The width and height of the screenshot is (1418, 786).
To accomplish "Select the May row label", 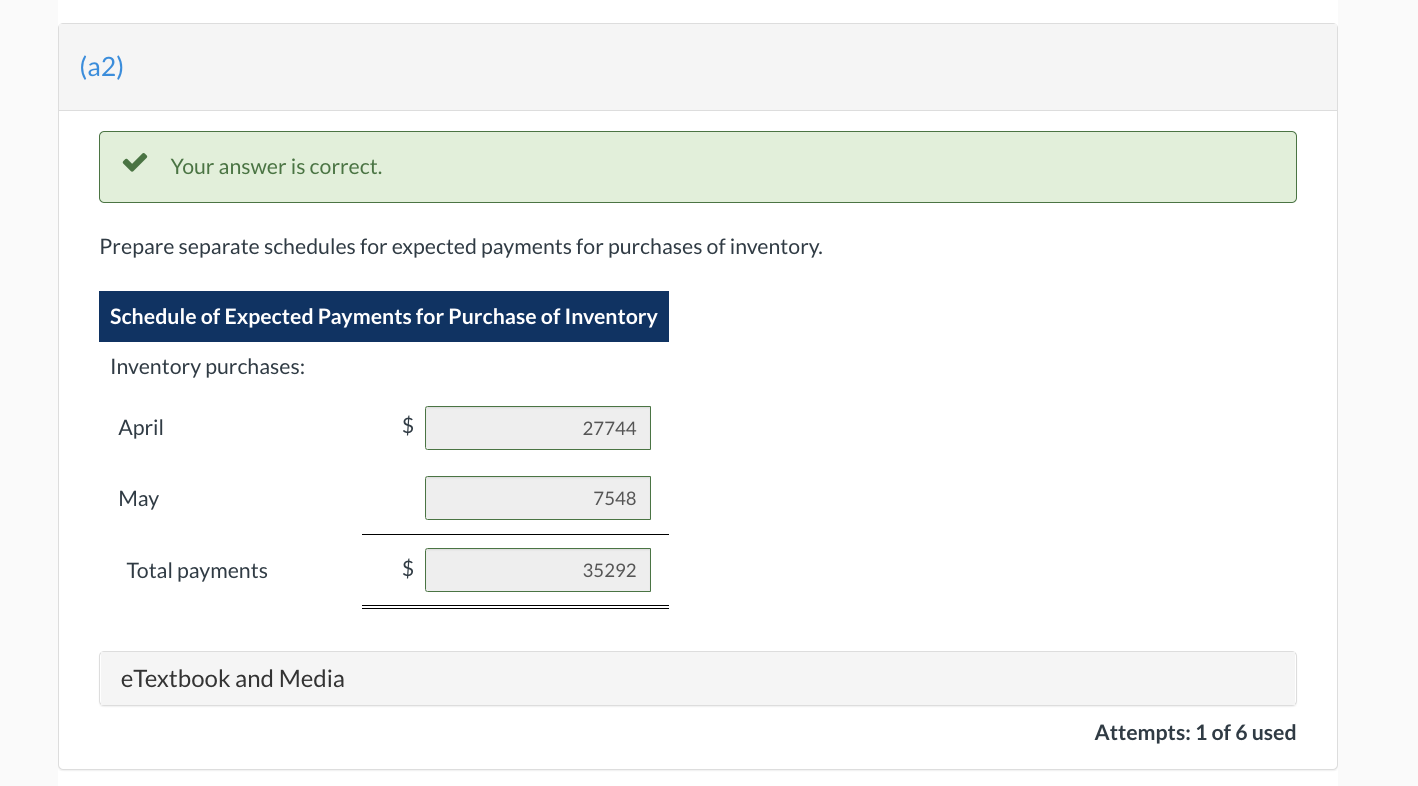I will click(x=139, y=498).
